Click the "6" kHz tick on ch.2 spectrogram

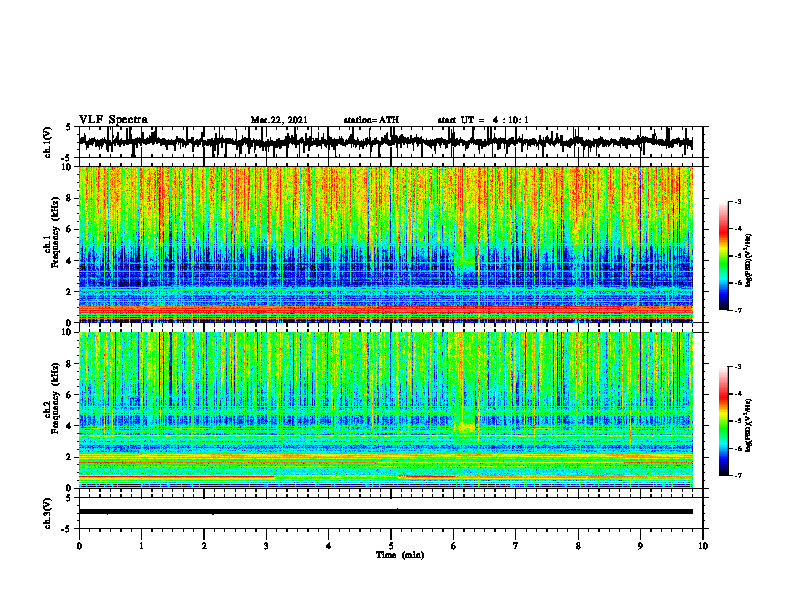pyautogui.click(x=70, y=395)
